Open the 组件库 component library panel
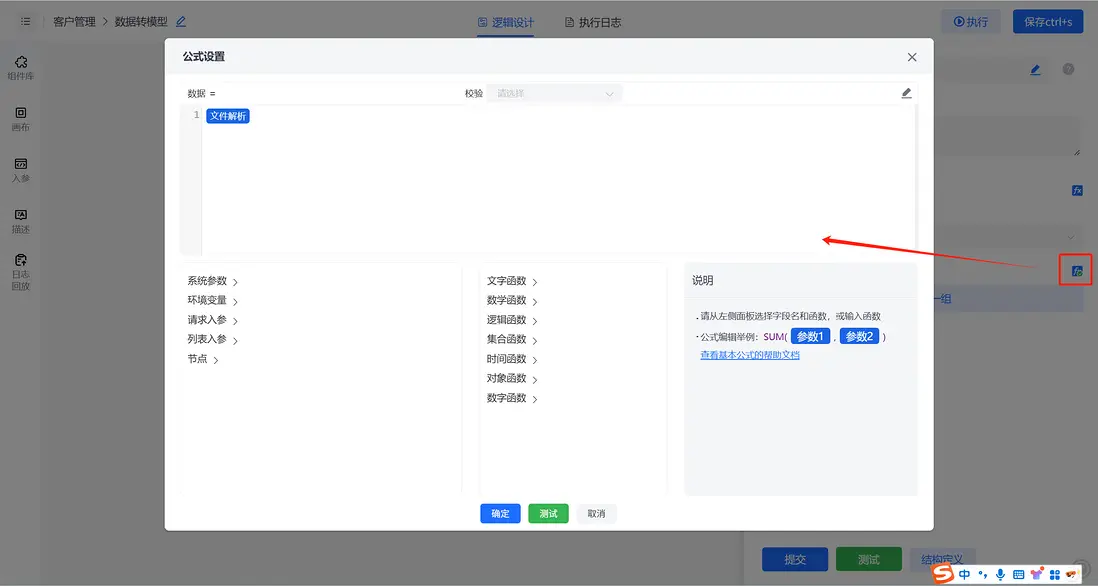The image size is (1098, 586). pyautogui.click(x=20, y=68)
